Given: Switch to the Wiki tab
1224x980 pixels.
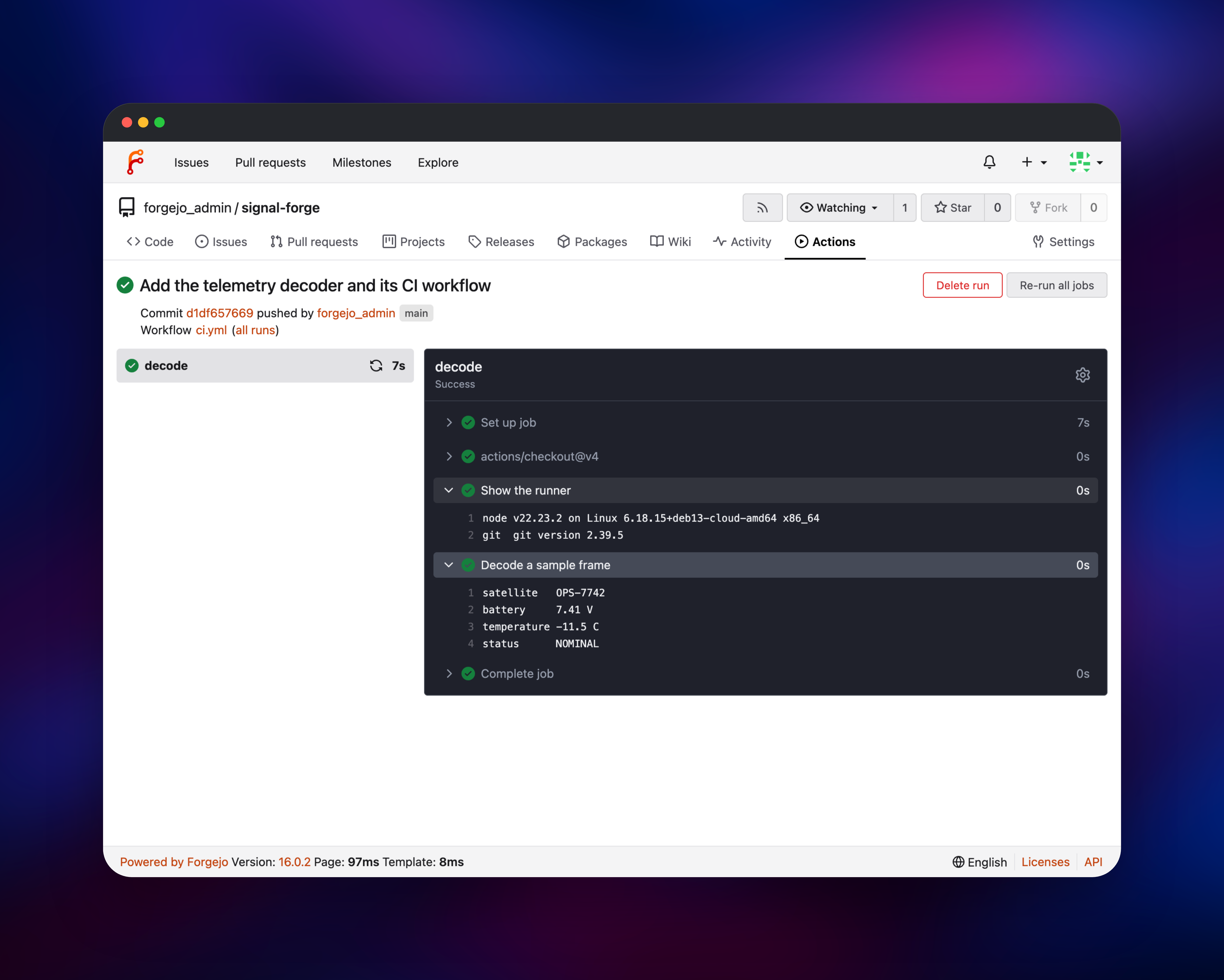Looking at the screenshot, I should (670, 242).
